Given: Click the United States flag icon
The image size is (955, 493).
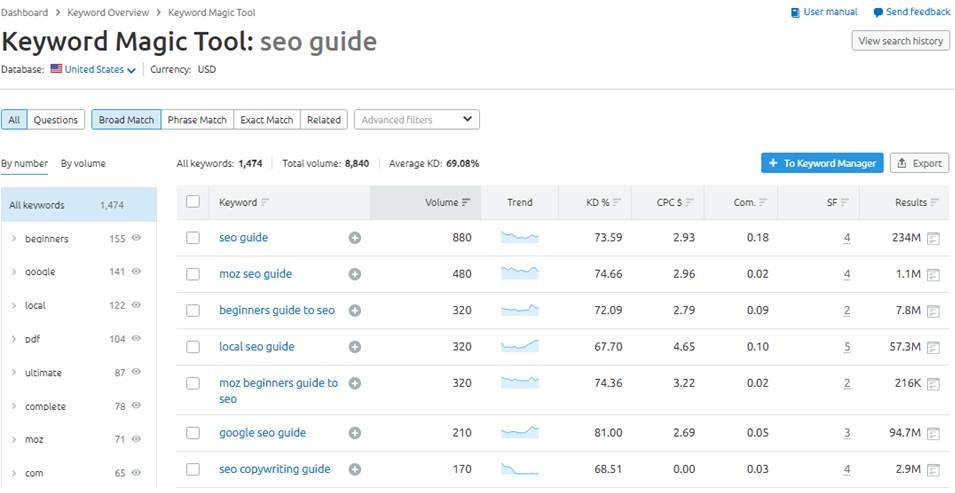Looking at the screenshot, I should coord(56,69).
